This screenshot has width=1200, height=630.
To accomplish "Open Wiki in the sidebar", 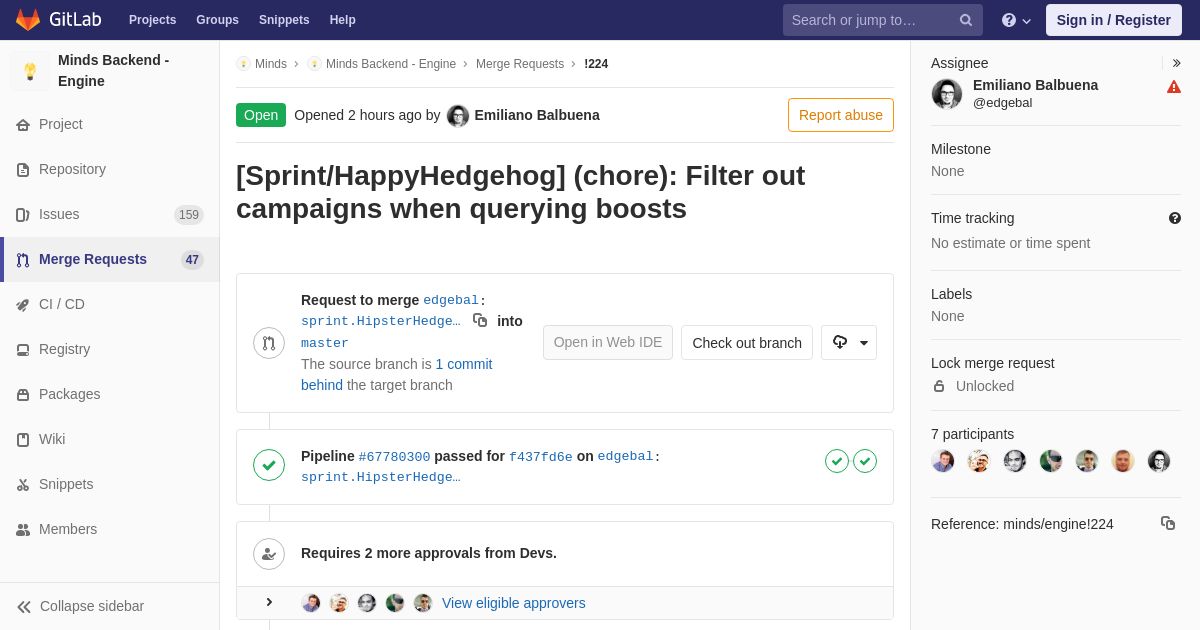I will click(x=110, y=439).
